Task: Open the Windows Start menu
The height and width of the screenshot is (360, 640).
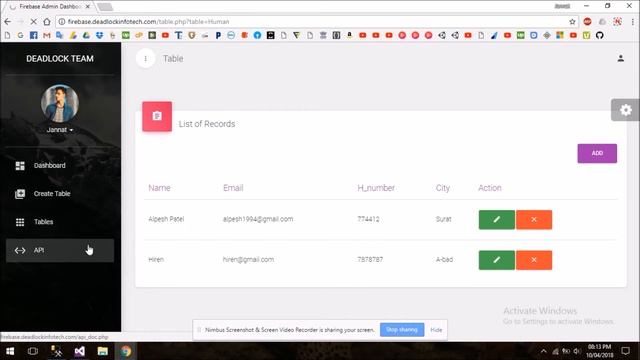Action: coord(10,351)
